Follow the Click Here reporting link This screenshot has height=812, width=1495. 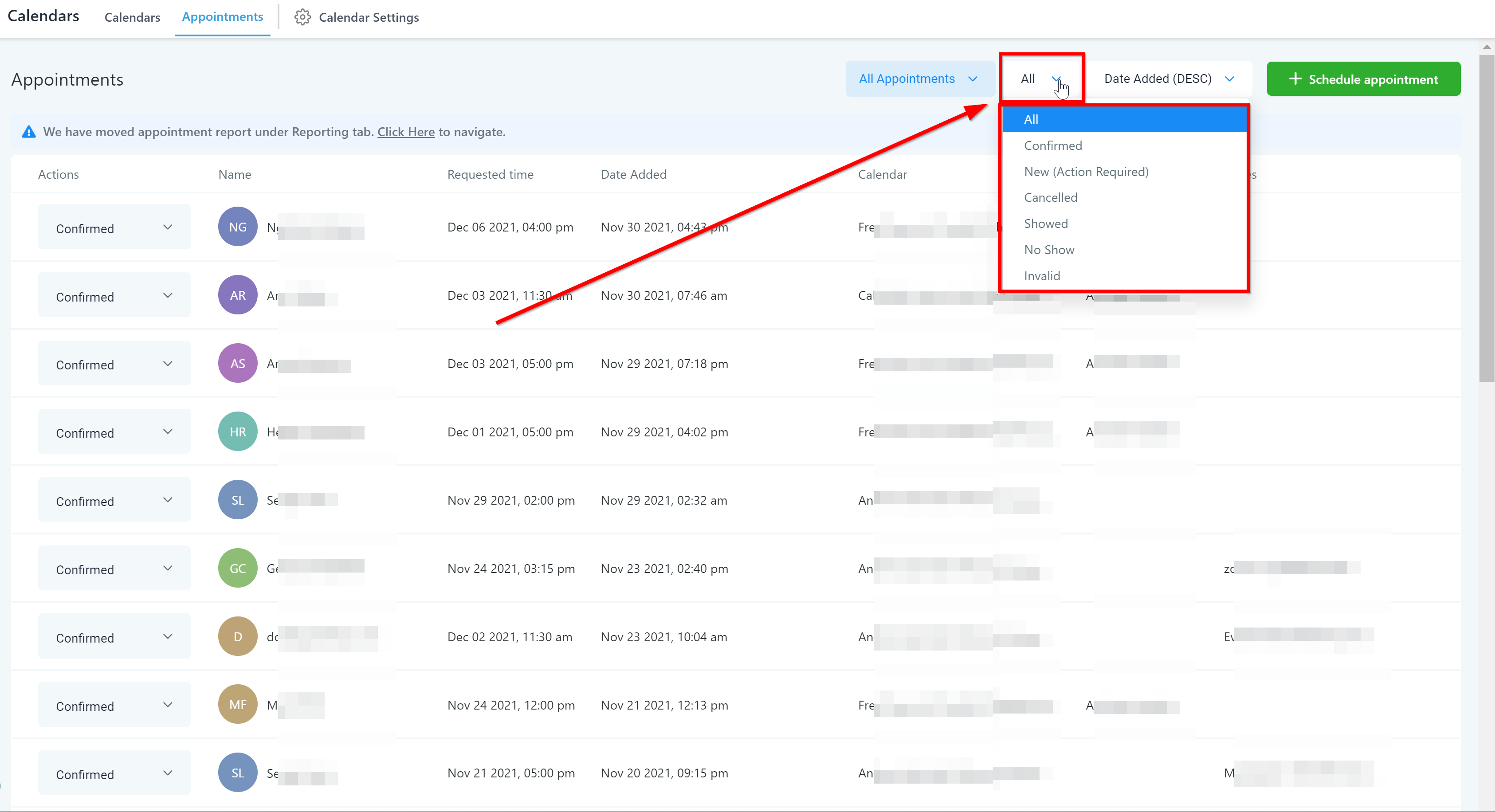tap(406, 132)
